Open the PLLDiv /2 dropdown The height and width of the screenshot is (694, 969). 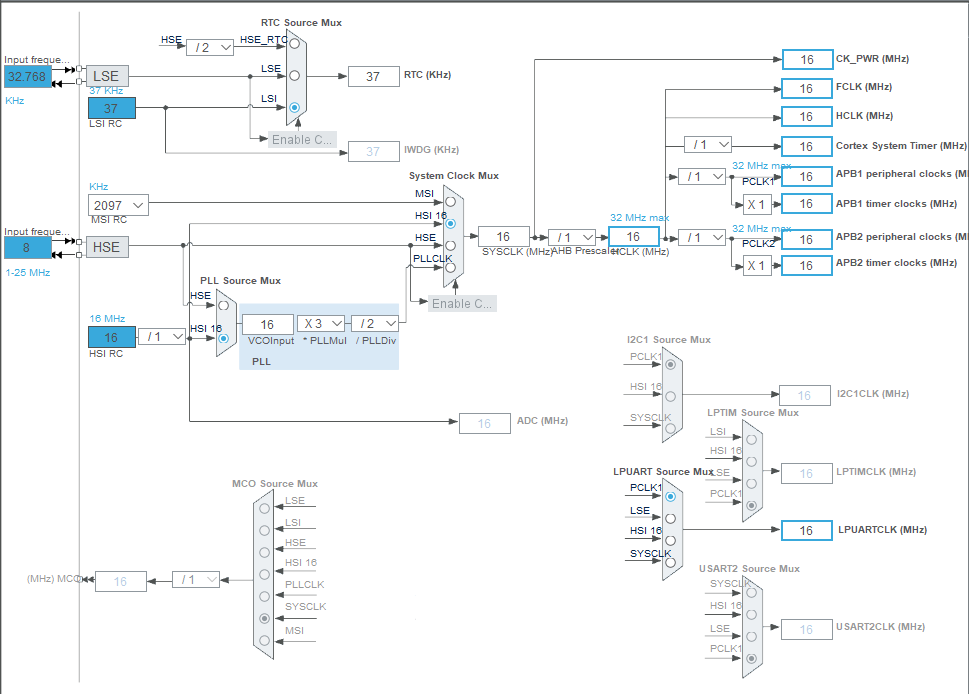pyautogui.click(x=375, y=323)
